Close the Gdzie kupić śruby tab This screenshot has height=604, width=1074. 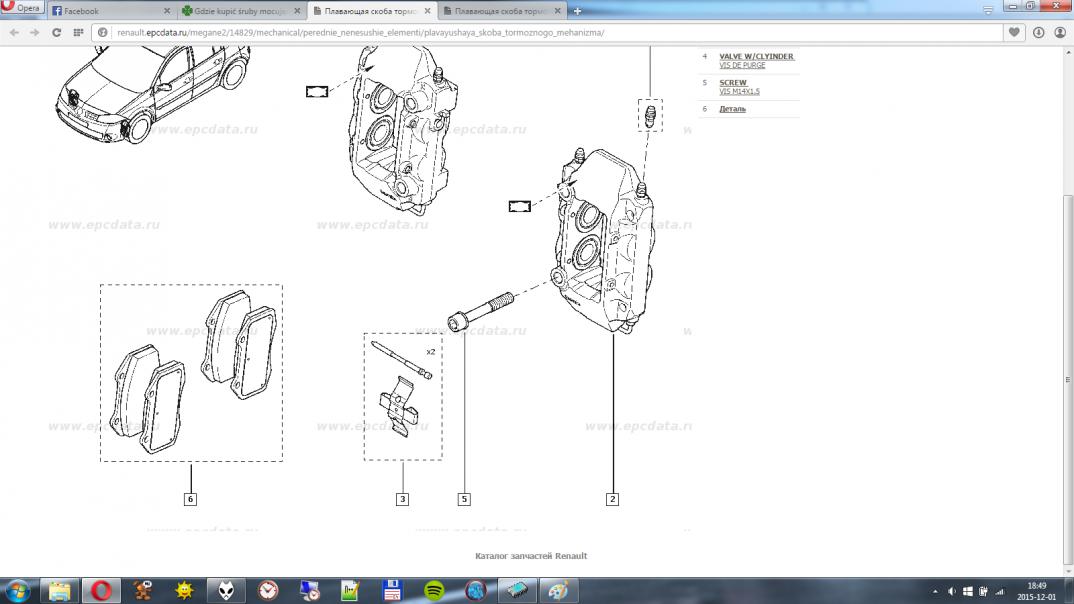297,11
